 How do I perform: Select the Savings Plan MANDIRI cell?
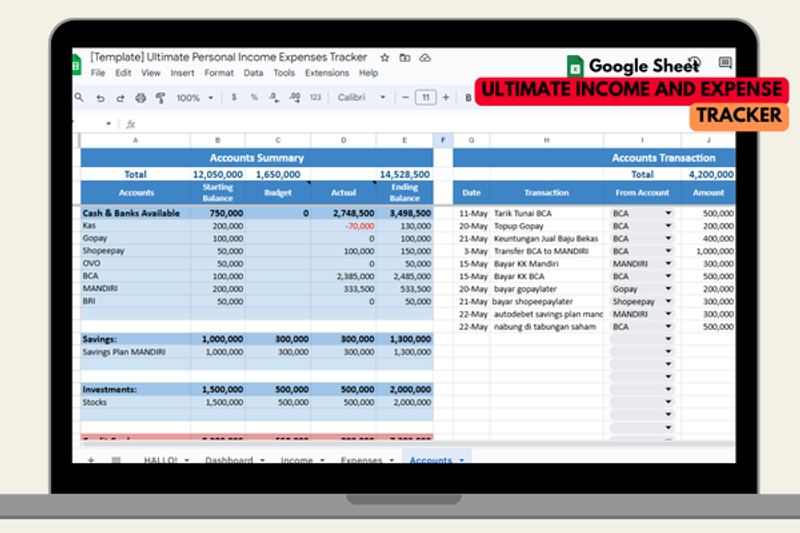135,352
